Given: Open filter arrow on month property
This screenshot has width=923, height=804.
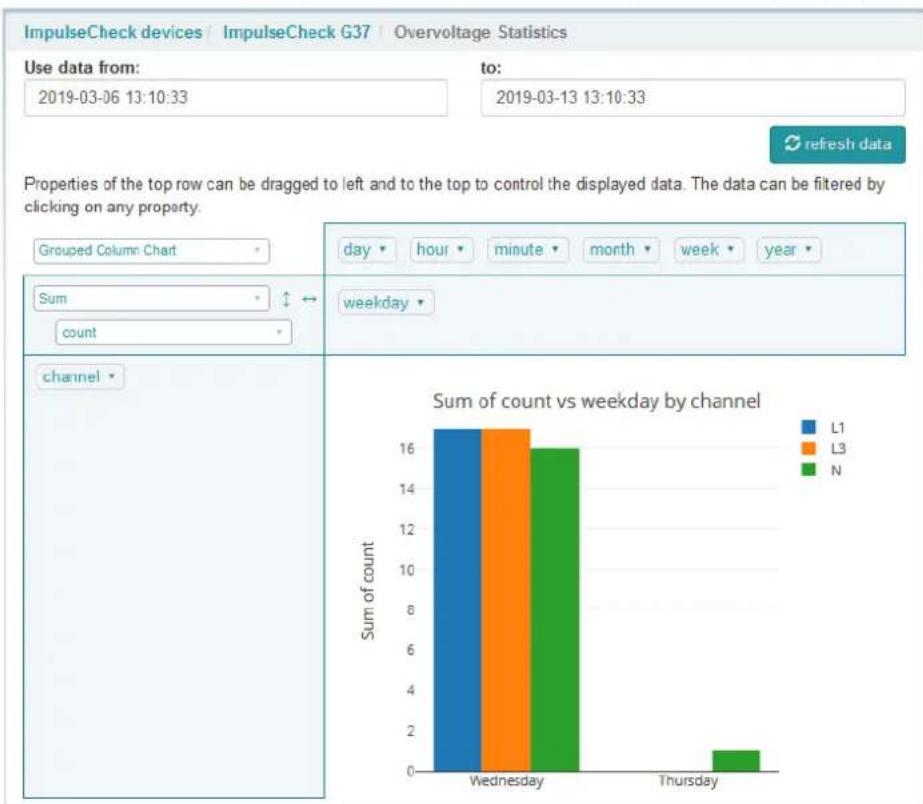Looking at the screenshot, I should pos(648,249).
